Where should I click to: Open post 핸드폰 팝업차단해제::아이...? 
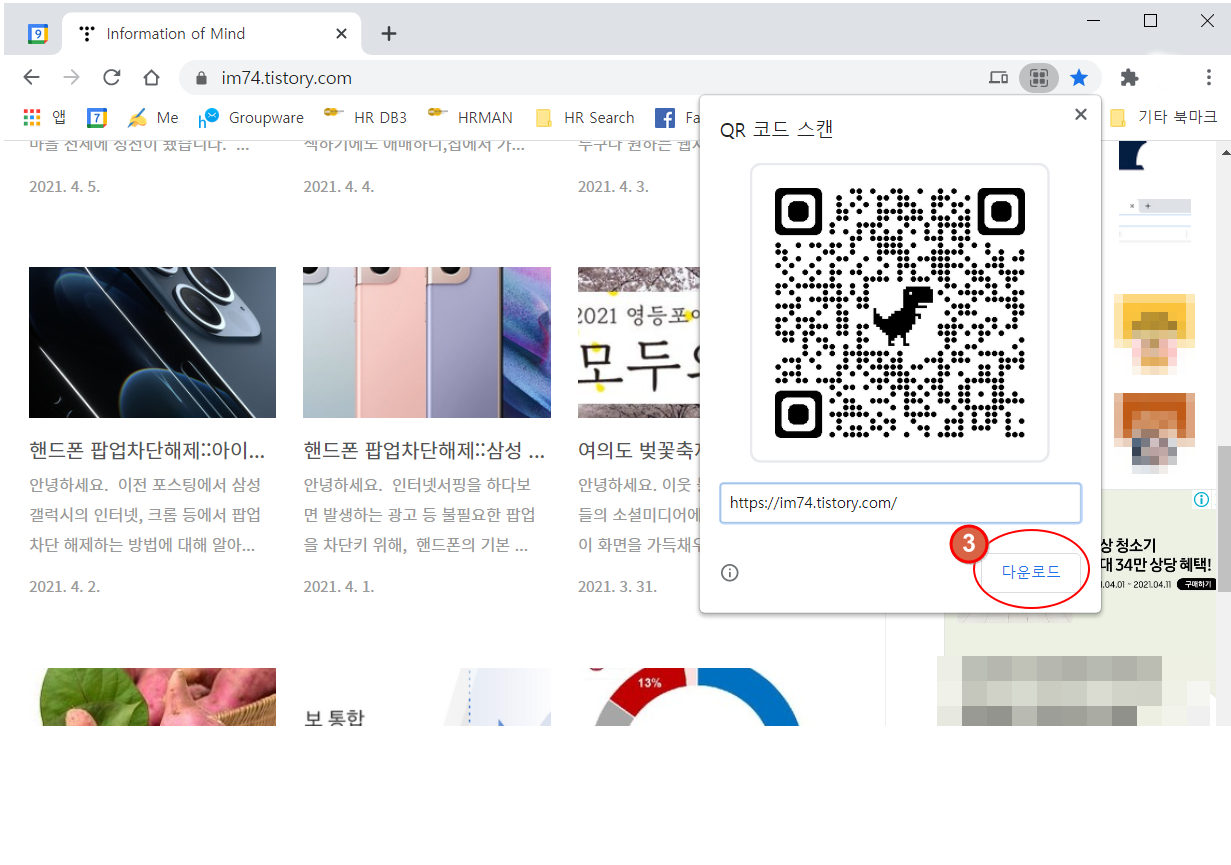point(147,450)
